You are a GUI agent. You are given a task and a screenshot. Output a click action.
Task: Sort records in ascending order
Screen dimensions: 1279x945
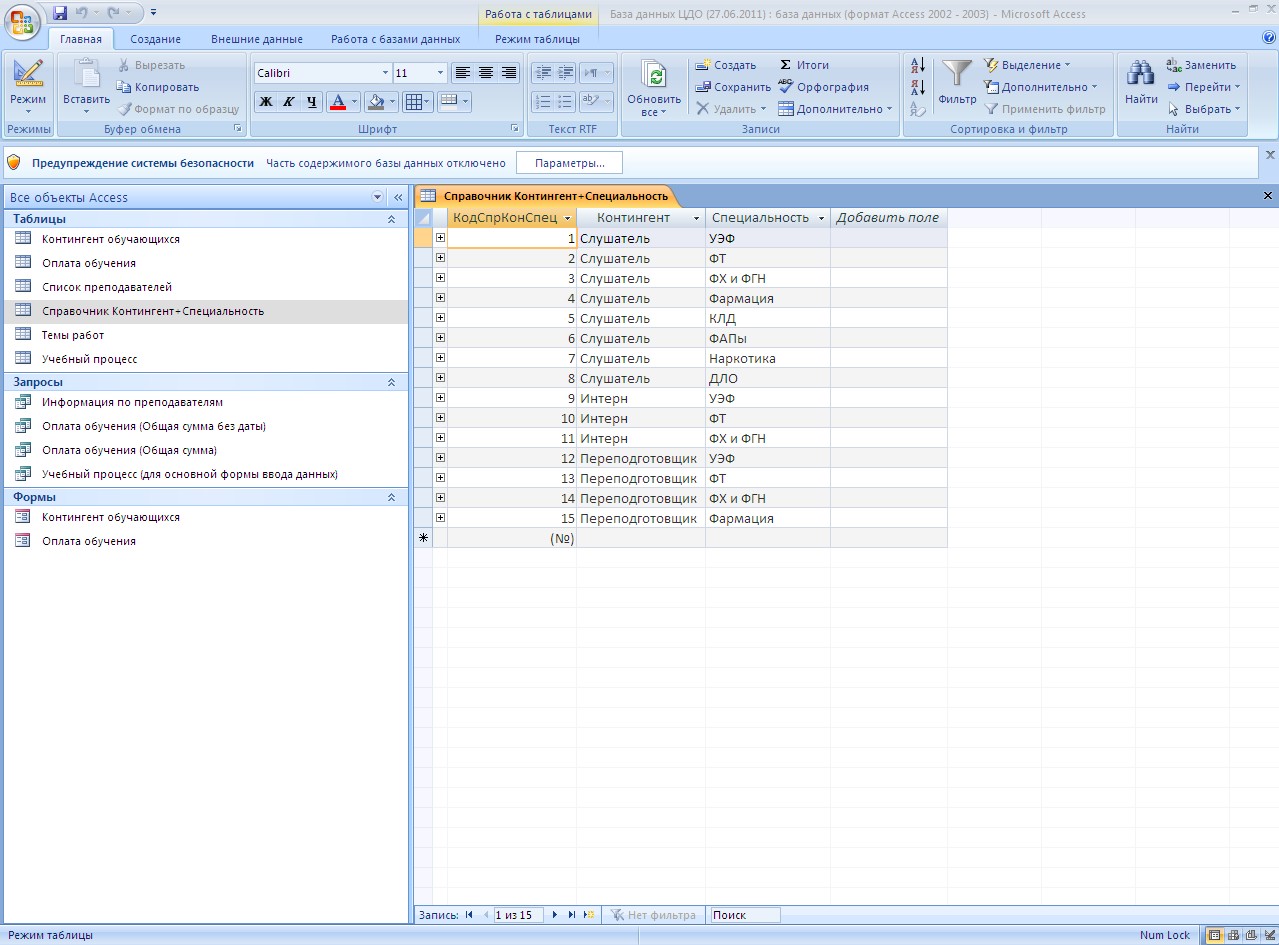pos(916,66)
